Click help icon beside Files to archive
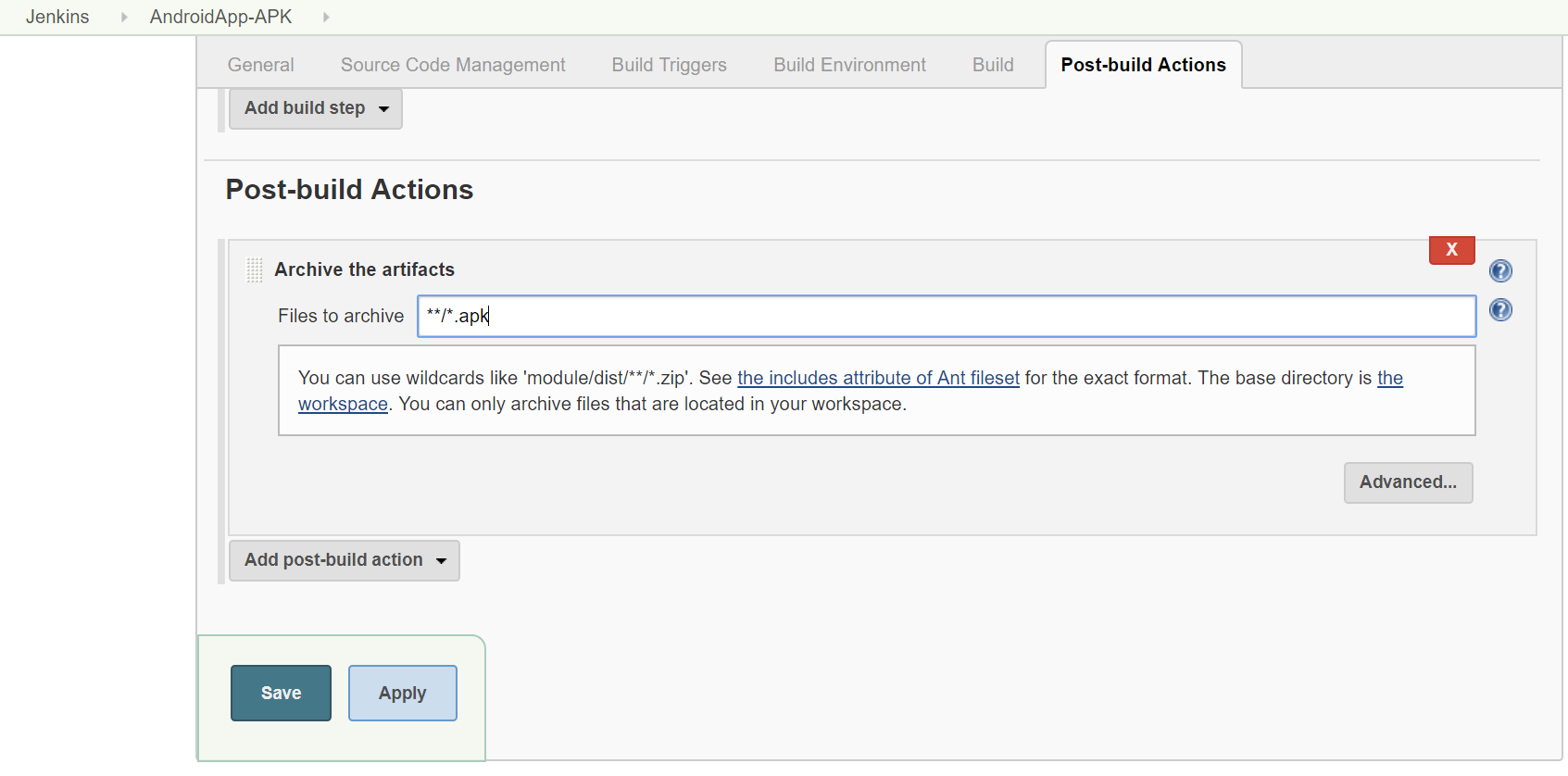This screenshot has width=1568, height=776. coord(1500,310)
